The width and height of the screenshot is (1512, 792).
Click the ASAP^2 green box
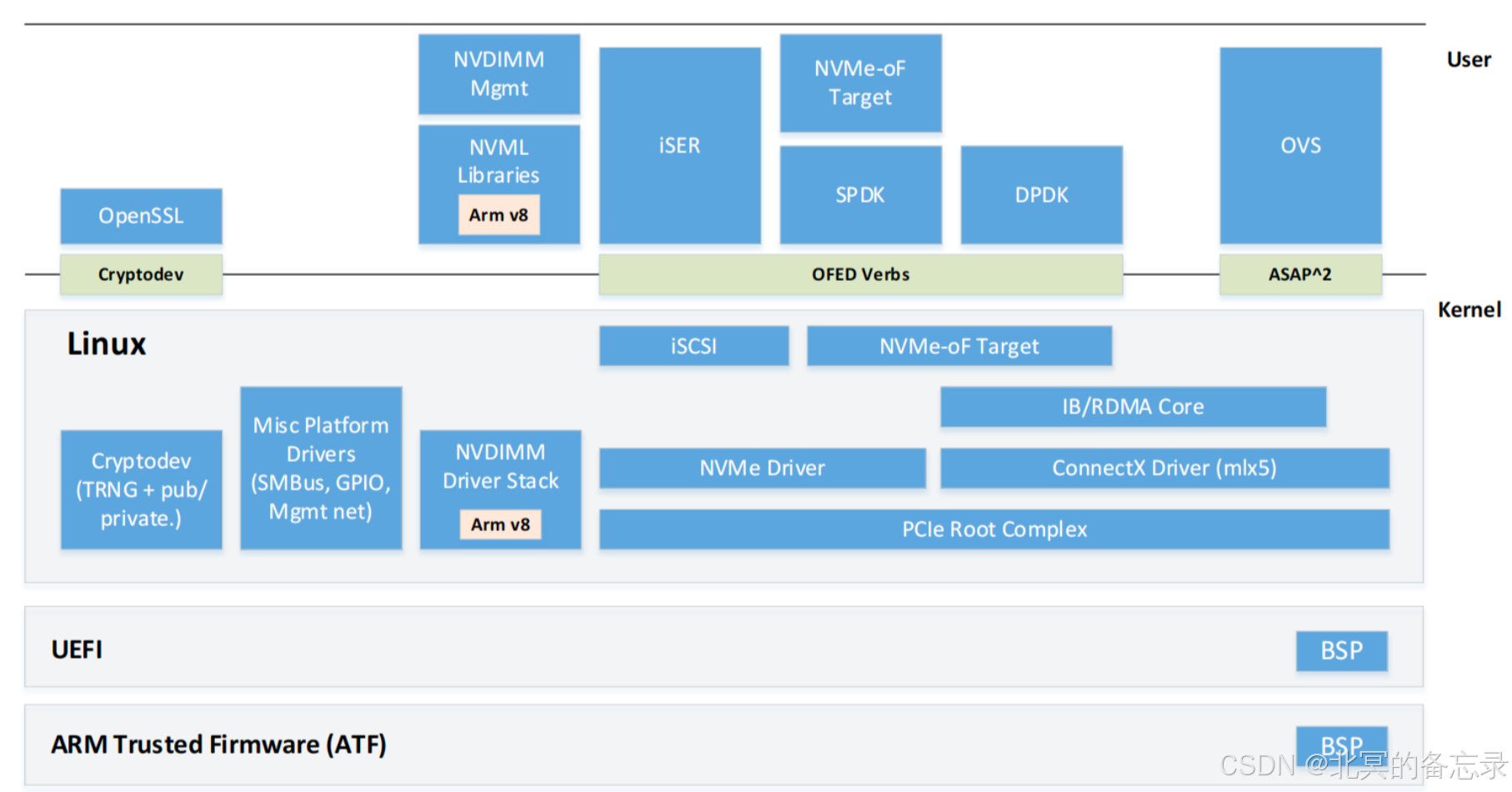tap(1301, 274)
